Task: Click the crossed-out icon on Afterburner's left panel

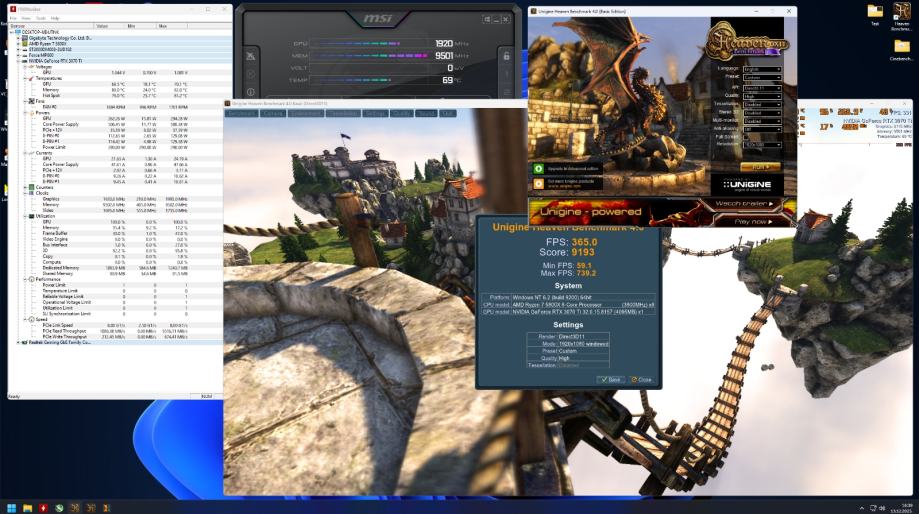Action: tap(251, 56)
